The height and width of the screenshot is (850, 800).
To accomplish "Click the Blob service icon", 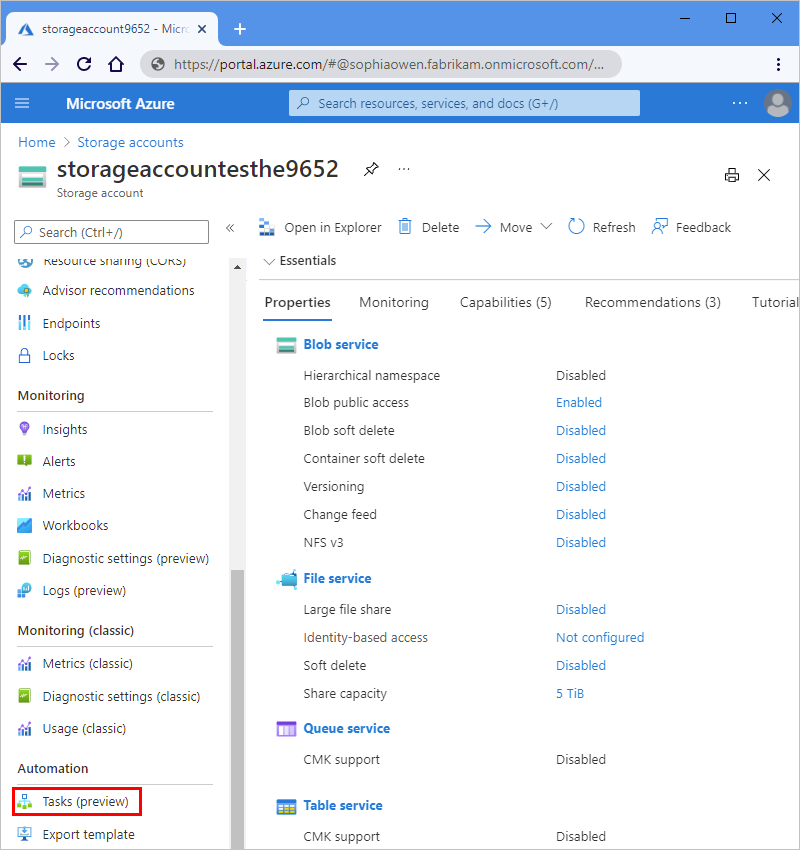I will point(286,345).
